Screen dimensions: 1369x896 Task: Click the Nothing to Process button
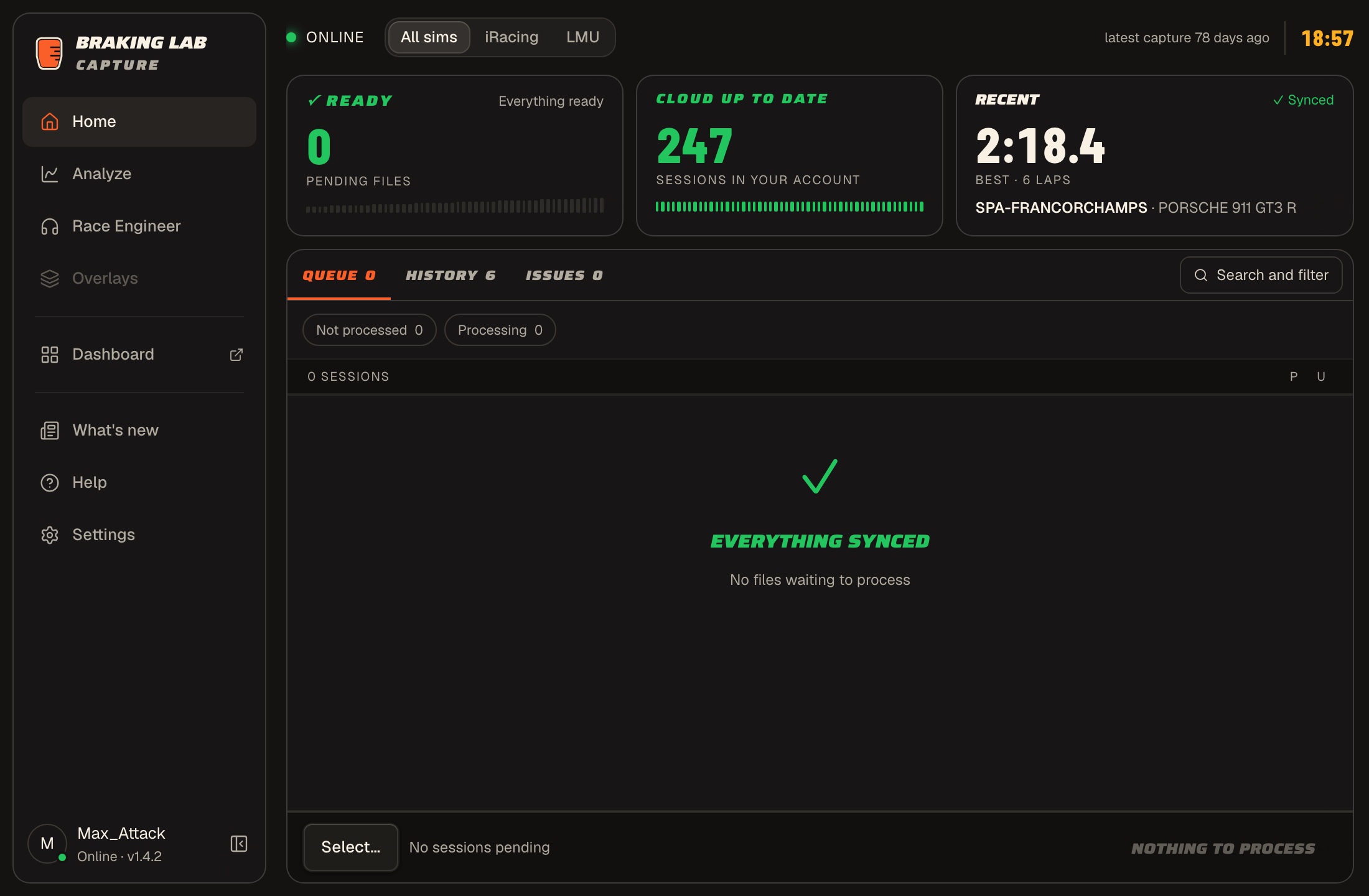1223,848
